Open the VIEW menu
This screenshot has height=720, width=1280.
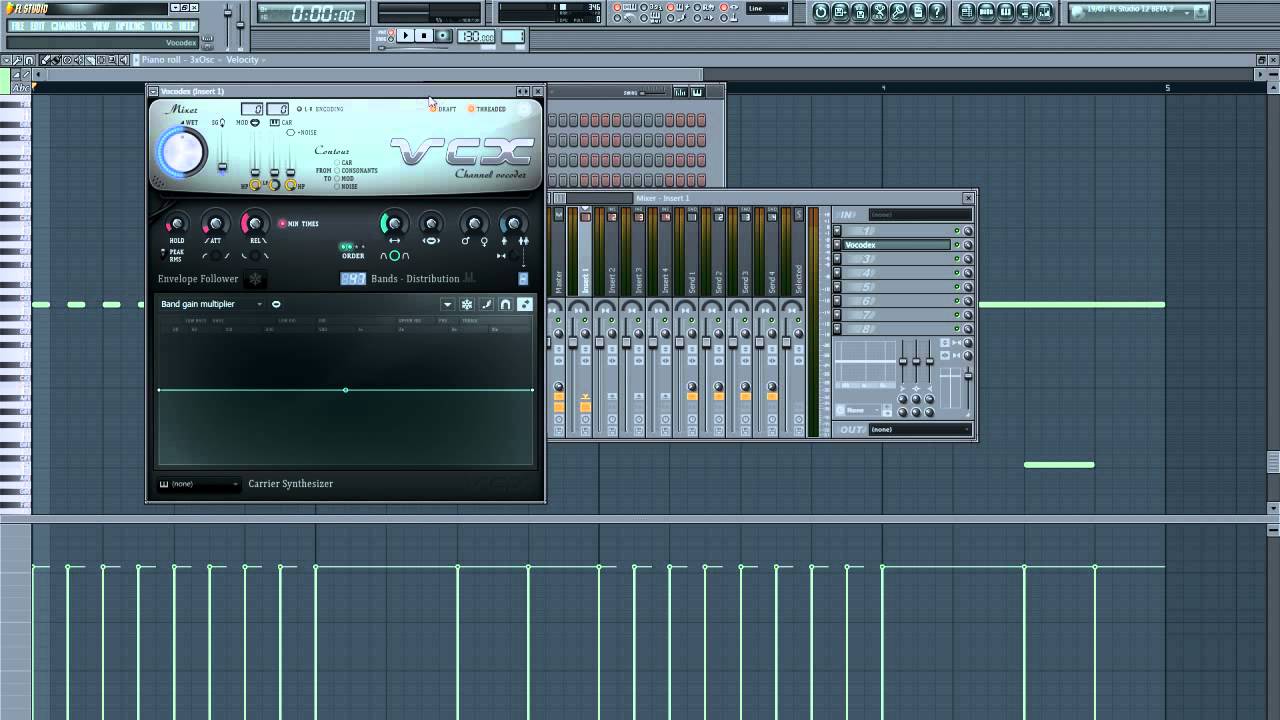(x=101, y=26)
